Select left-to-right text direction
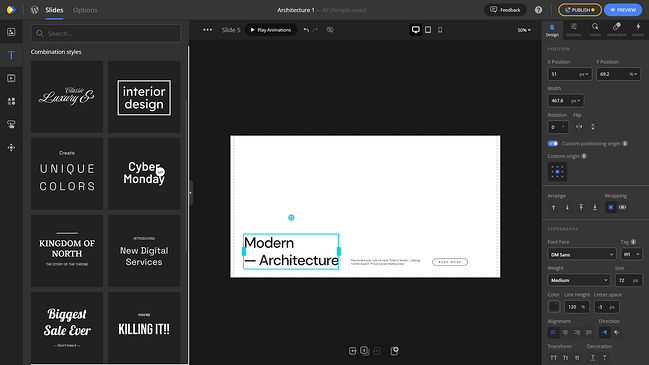Screen dimensions: 649x365 605,333
